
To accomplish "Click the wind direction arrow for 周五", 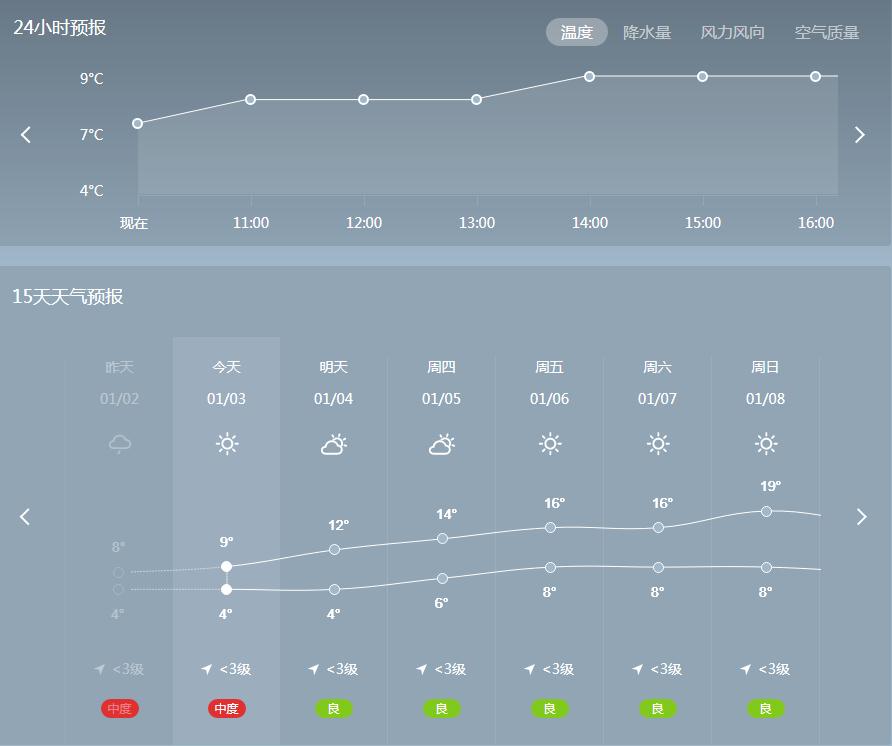I will 530,669.
